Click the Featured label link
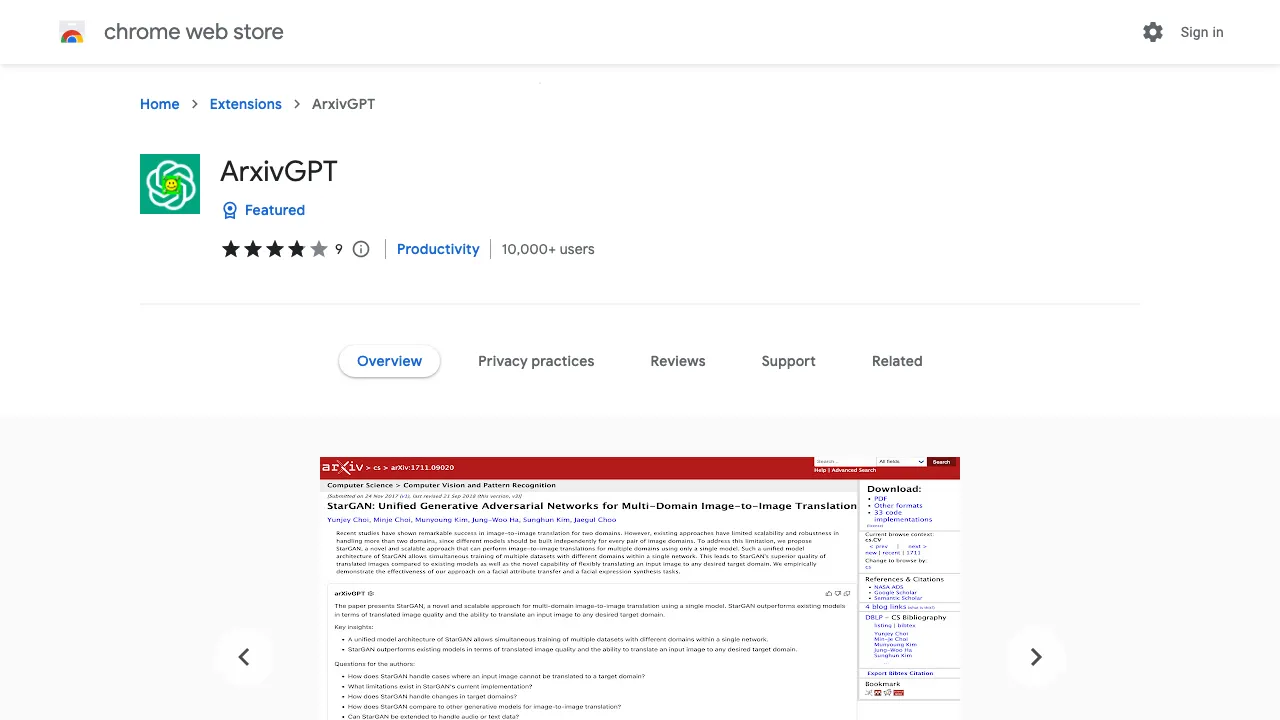The width and height of the screenshot is (1280, 720). point(275,210)
